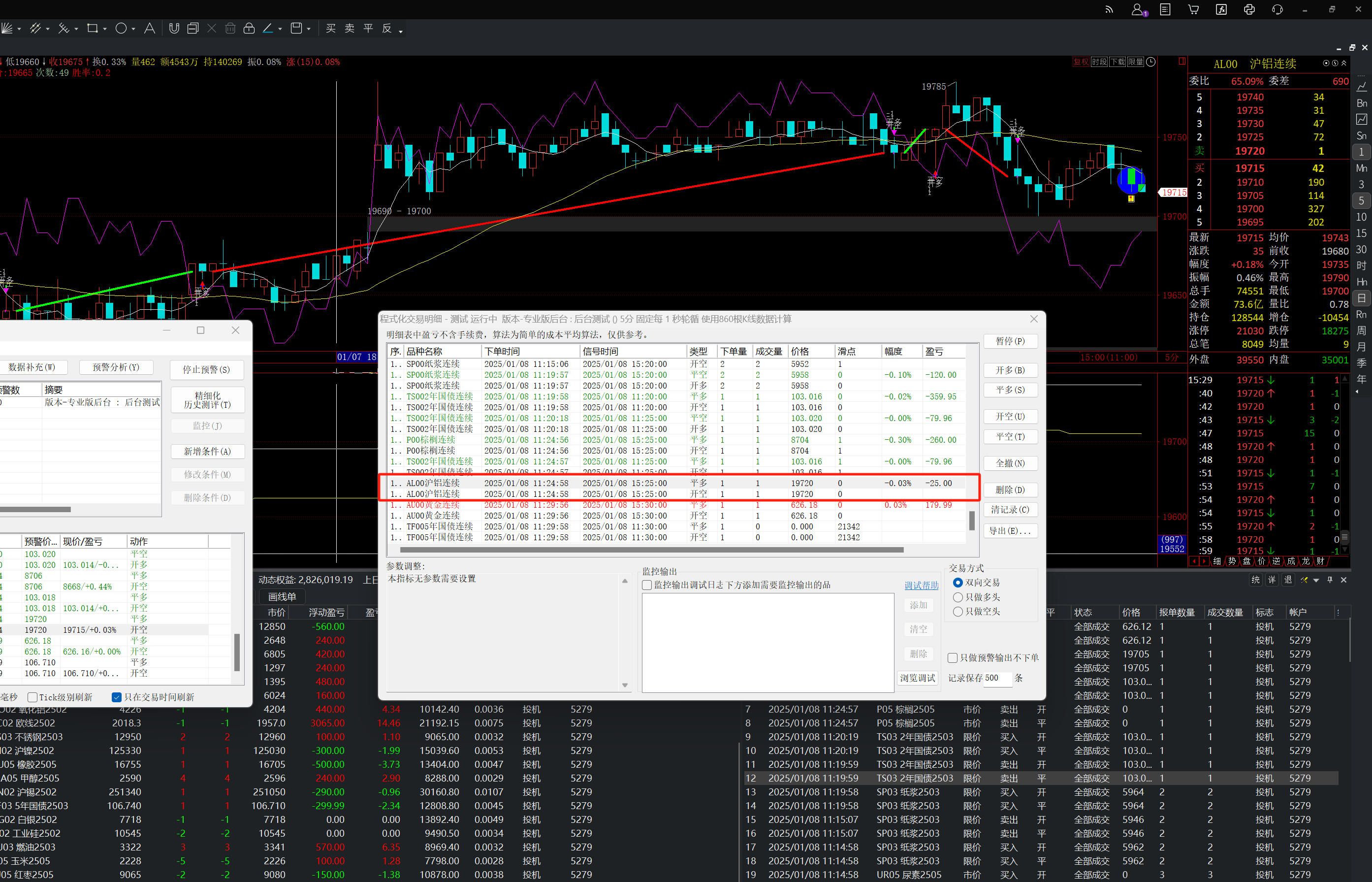Image resolution: width=1372 pixels, height=882 pixels.
Task: Switch to the 势 tab below tick list
Action: point(1232,561)
